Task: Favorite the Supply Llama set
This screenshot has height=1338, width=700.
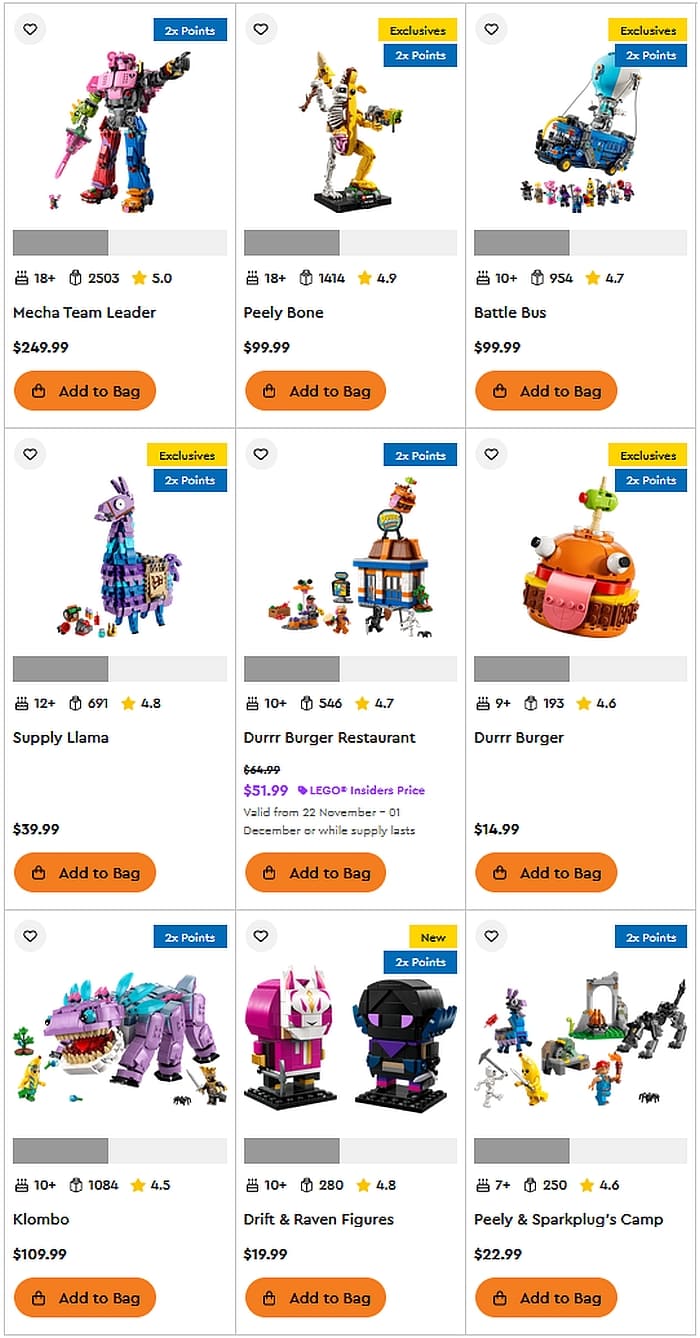Action: (30, 455)
